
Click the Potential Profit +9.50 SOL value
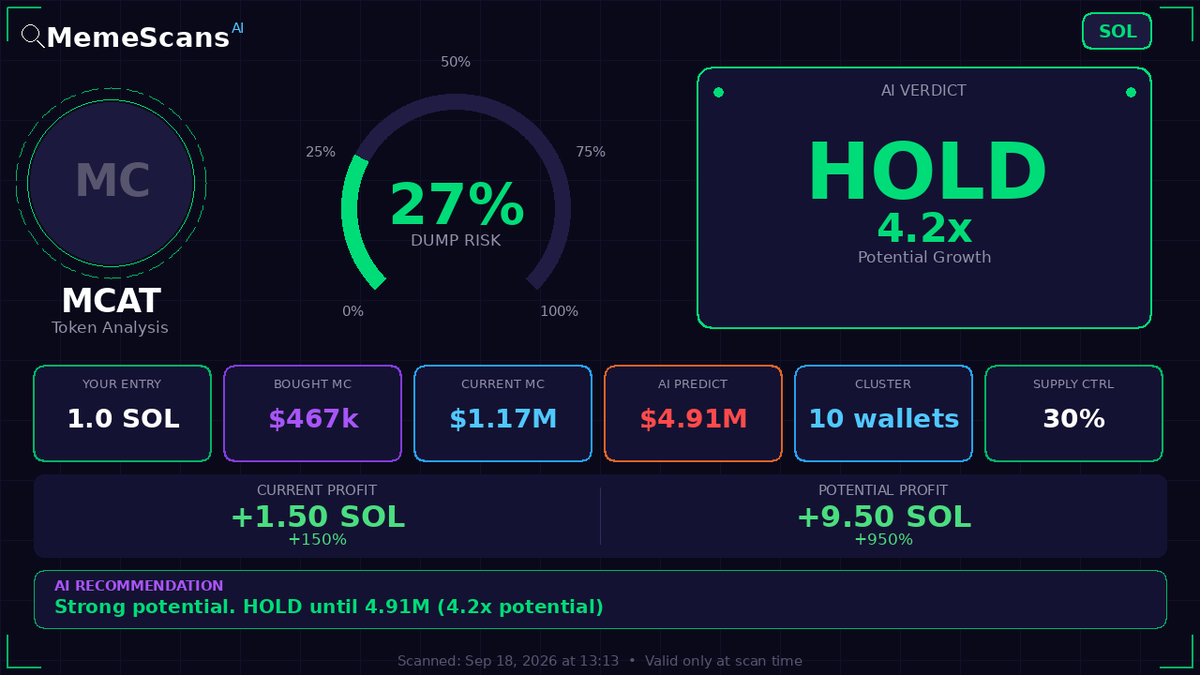click(x=883, y=517)
